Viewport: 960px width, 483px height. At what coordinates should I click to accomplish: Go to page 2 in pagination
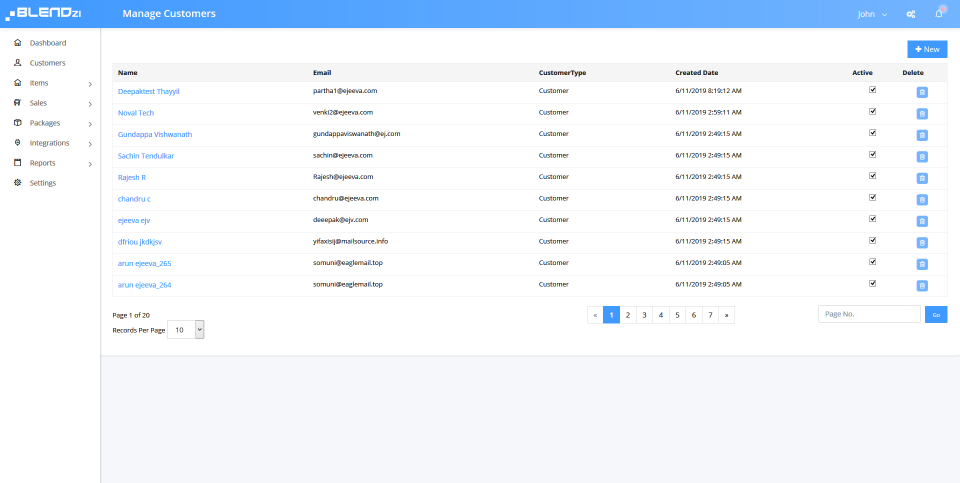pos(628,315)
